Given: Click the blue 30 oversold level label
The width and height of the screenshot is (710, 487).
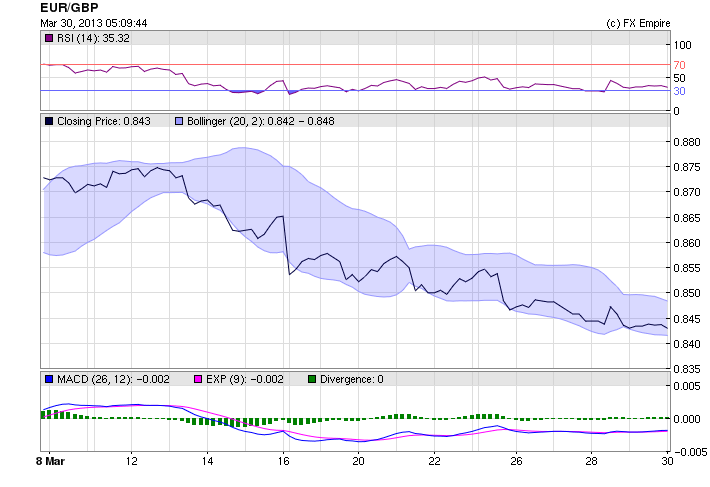Looking at the screenshot, I should 678,91.
